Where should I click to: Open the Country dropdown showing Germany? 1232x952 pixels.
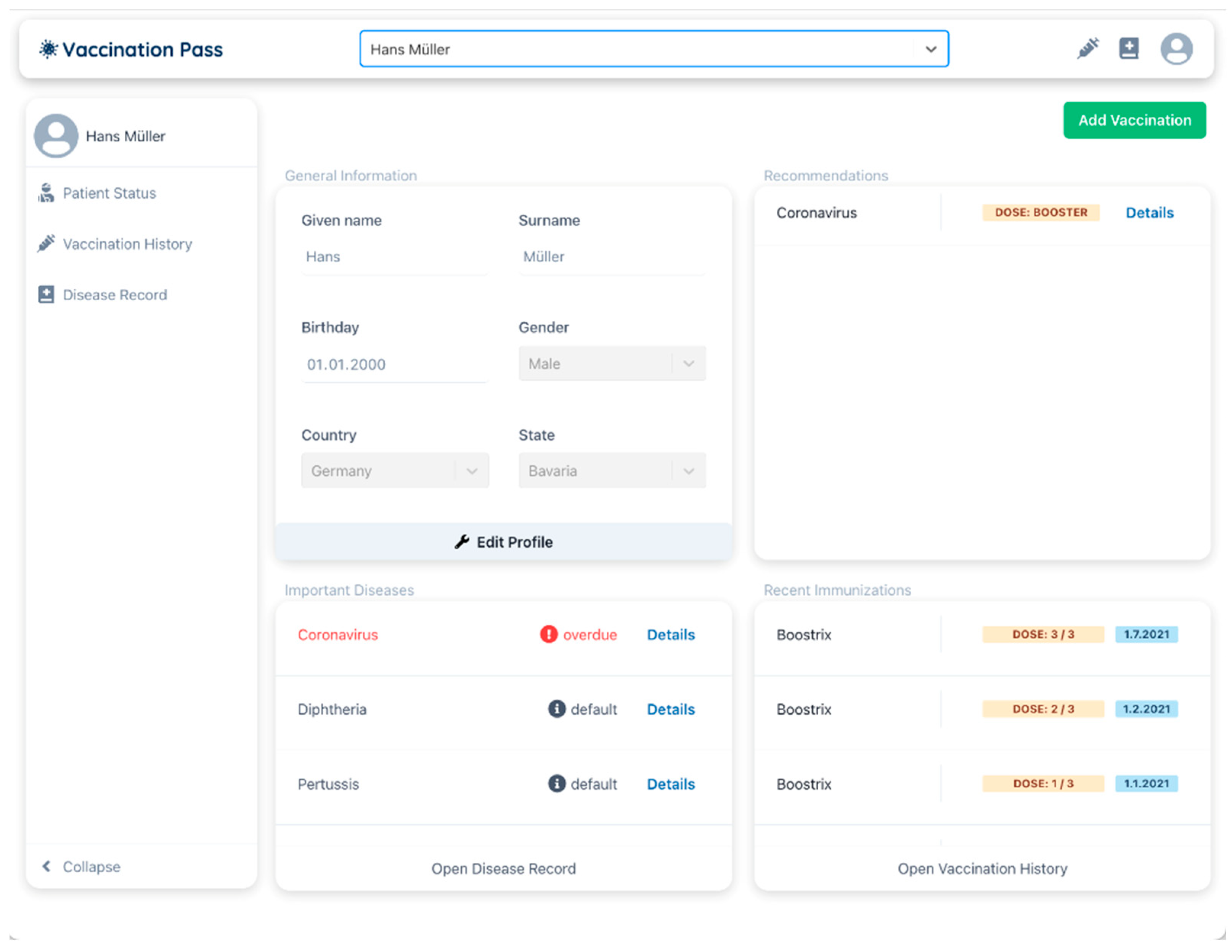(x=394, y=470)
